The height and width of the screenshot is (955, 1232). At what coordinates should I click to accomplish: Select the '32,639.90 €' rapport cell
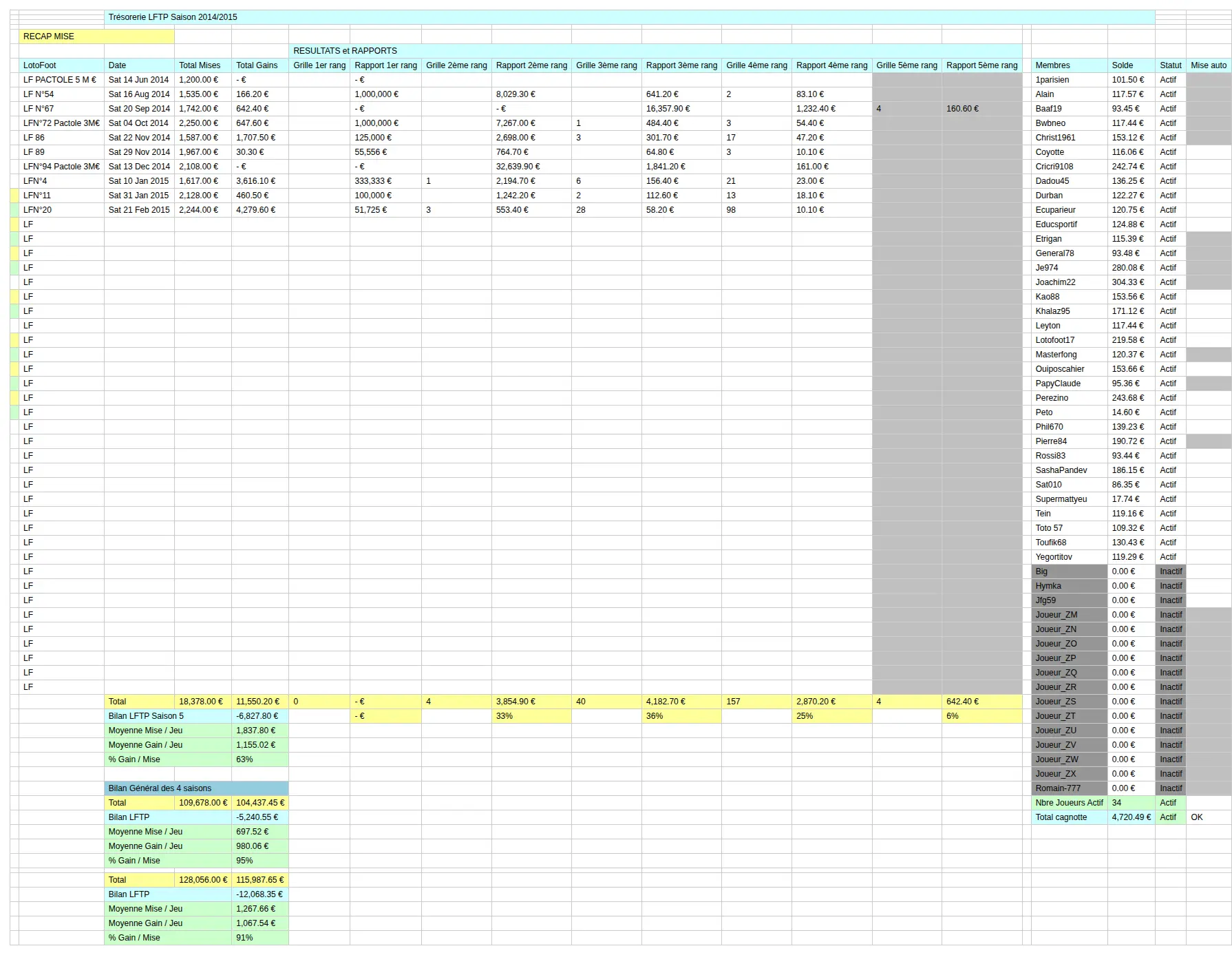tap(531, 167)
